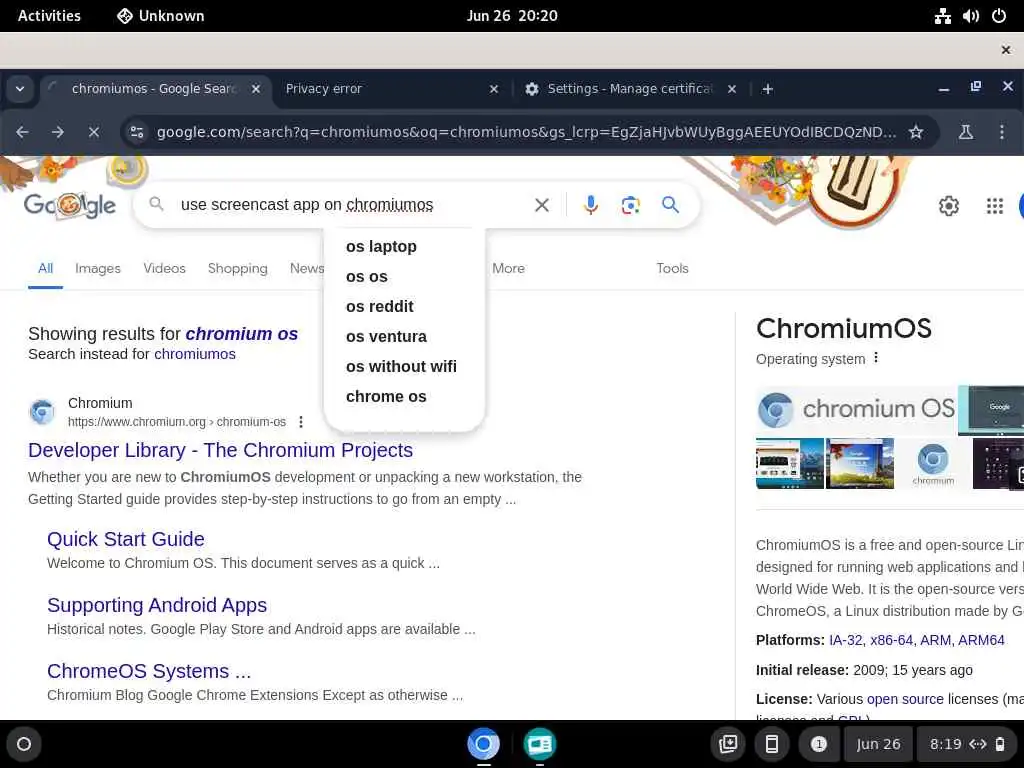The height and width of the screenshot is (768, 1024).
Task: Open Supporting Android Apps link
Action: pos(157,605)
